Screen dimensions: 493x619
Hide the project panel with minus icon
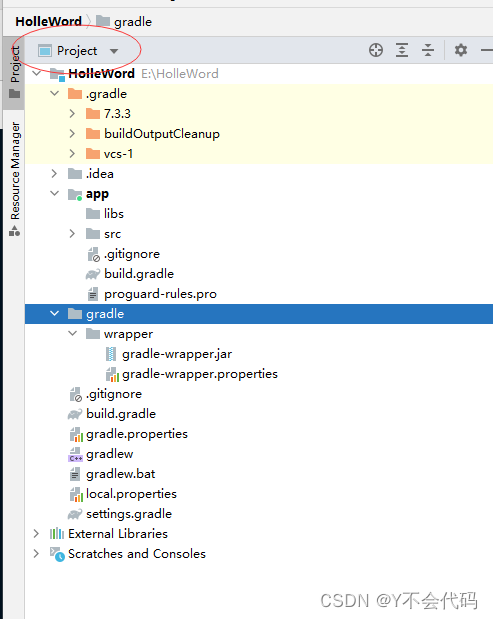click(487, 51)
